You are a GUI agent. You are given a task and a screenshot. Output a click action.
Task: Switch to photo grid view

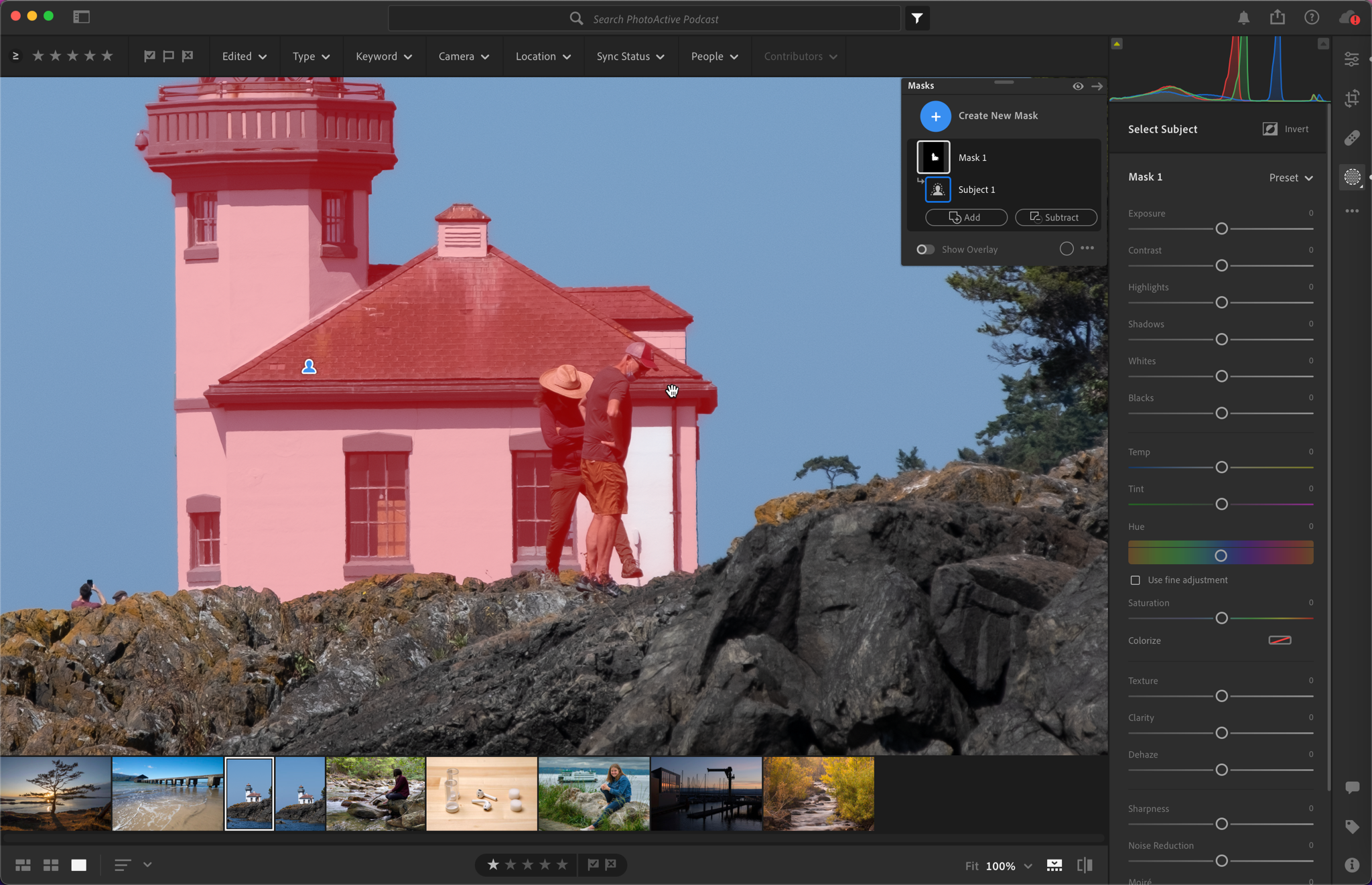(23, 866)
